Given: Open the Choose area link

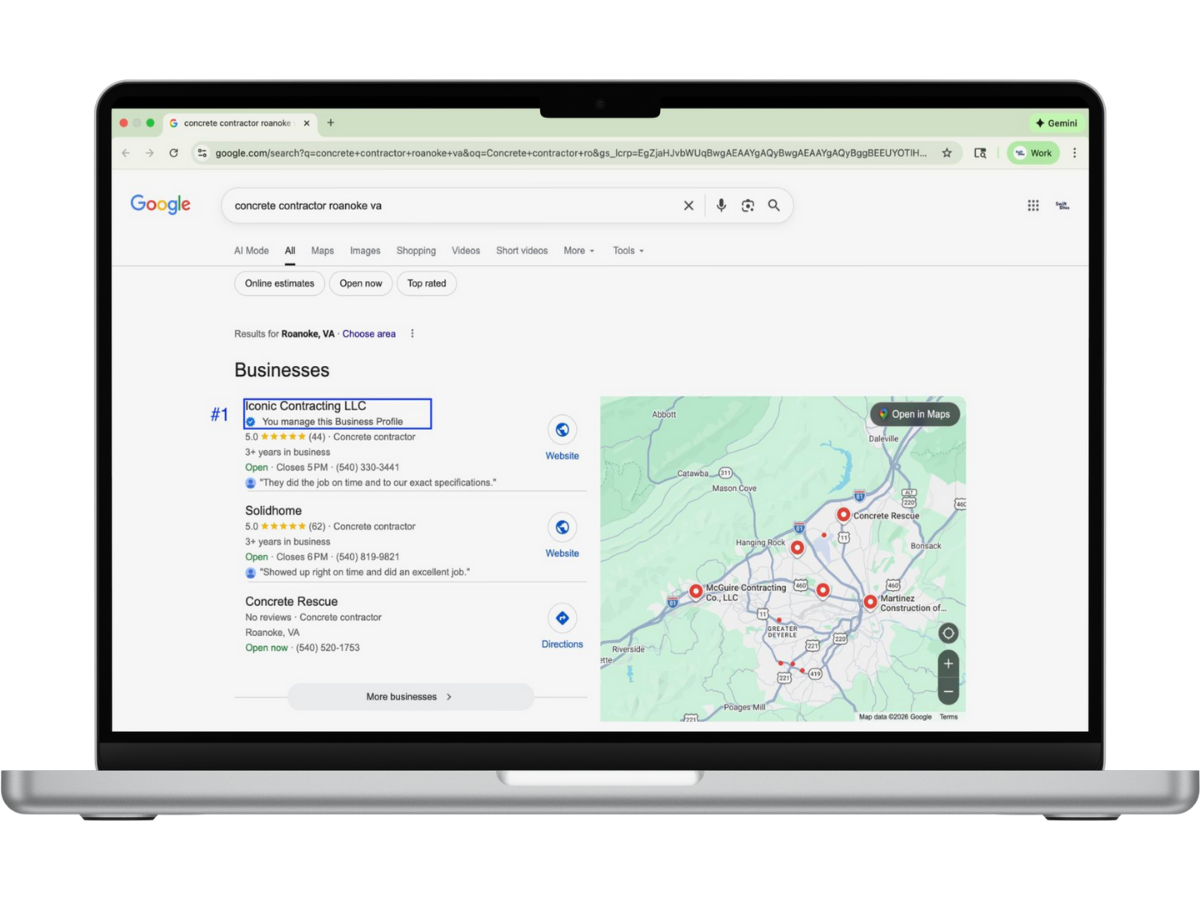Looking at the screenshot, I should (368, 333).
